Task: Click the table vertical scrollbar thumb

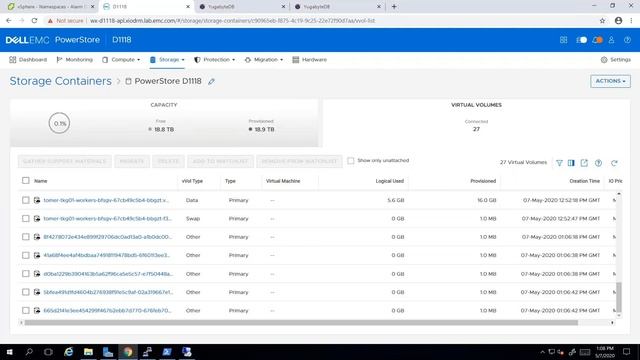Action: (619, 297)
